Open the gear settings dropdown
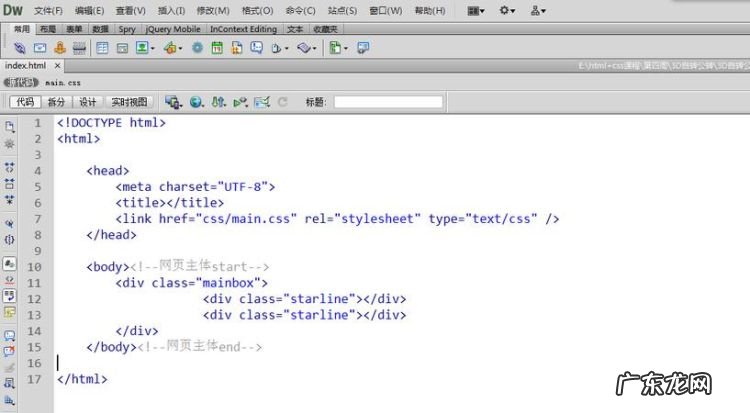 [507, 10]
